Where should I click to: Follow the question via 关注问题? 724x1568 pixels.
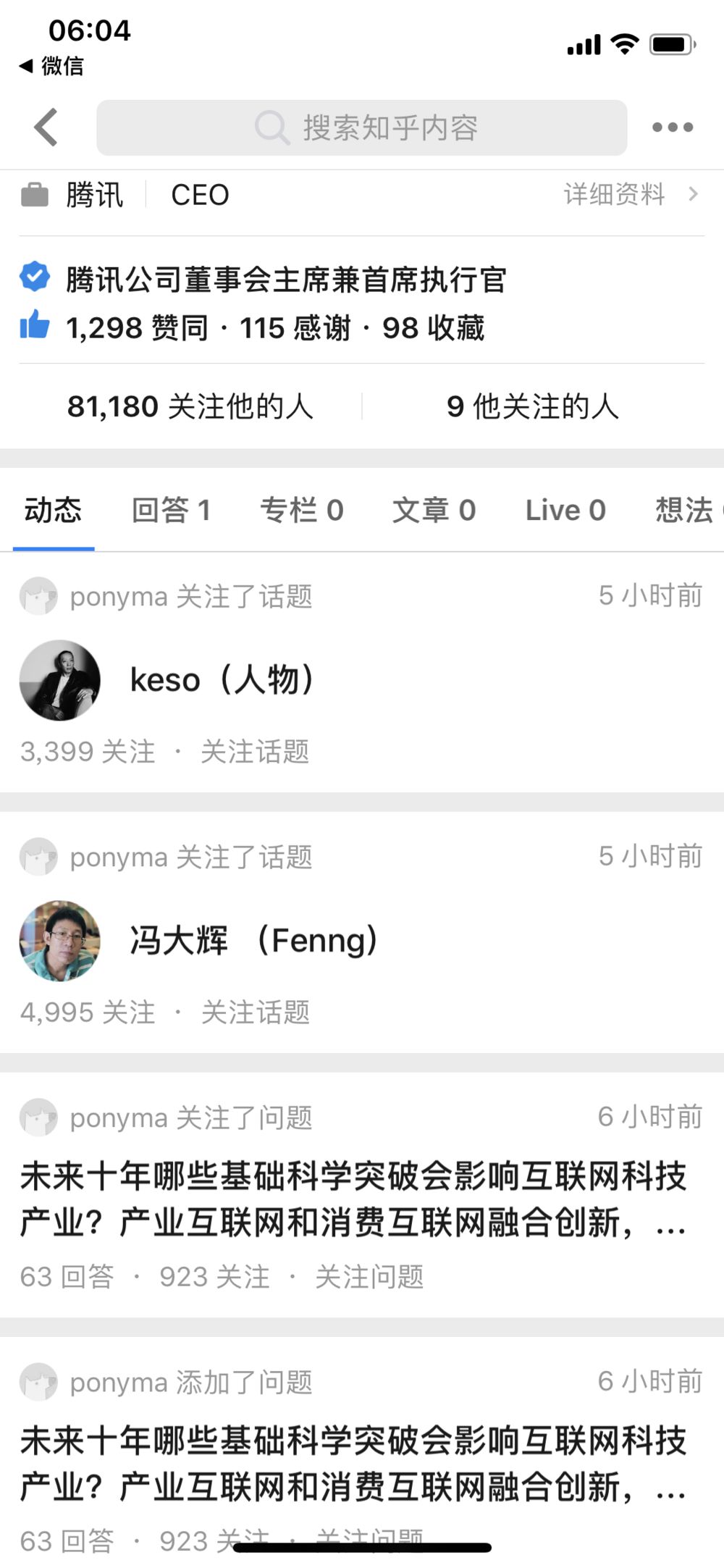tap(369, 1277)
